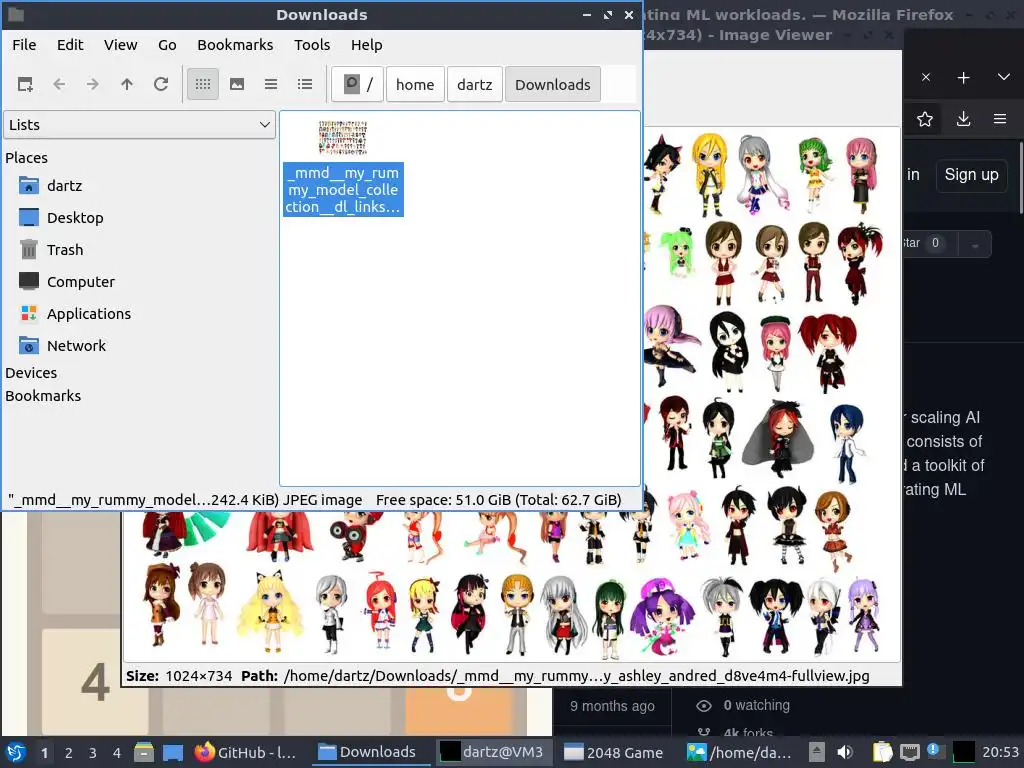Screen dimensions: 1024x768
Task: Click Size 1024×734 in Image Viewer
Action: tap(179, 676)
